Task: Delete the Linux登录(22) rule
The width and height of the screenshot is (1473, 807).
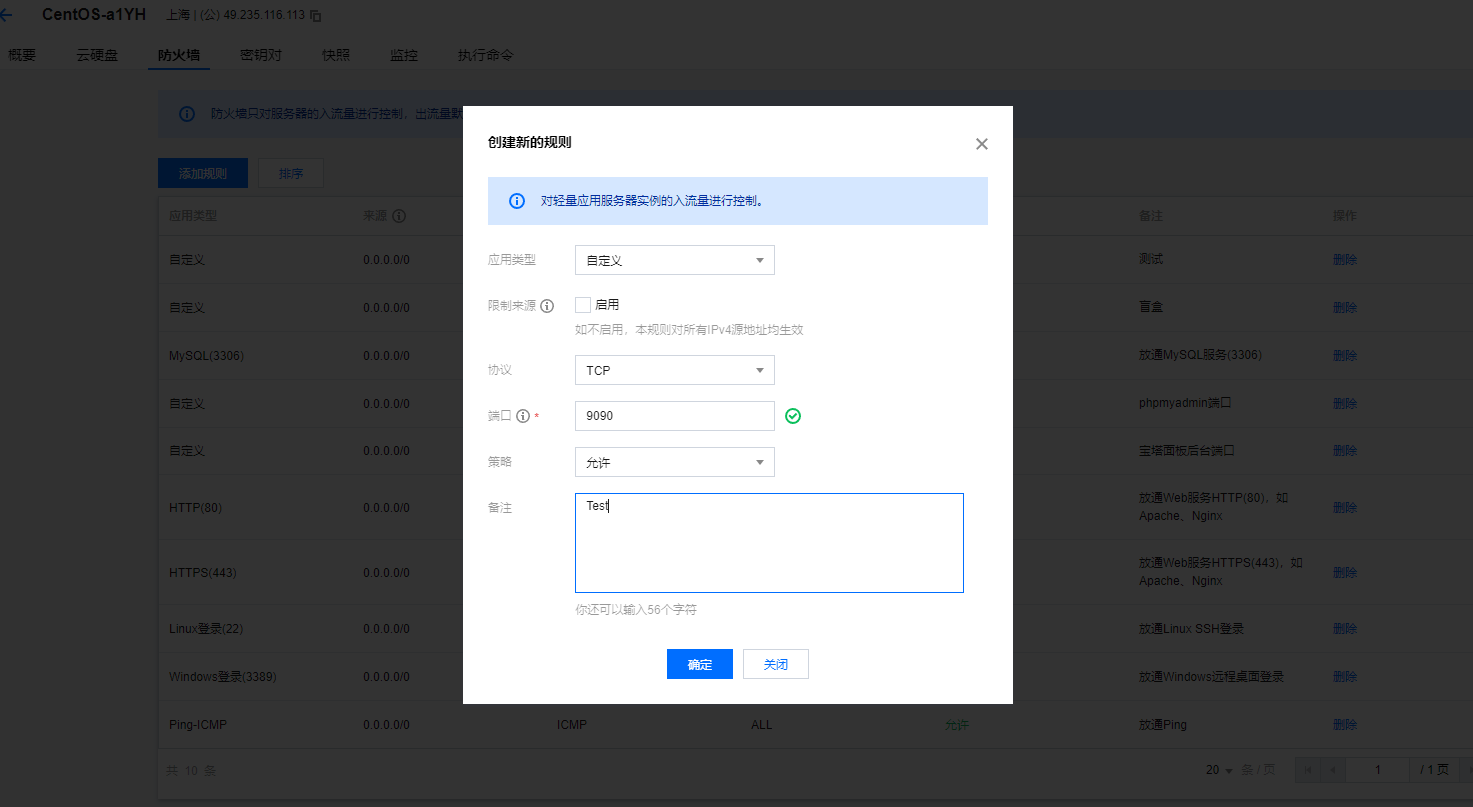Action: click(x=1345, y=628)
